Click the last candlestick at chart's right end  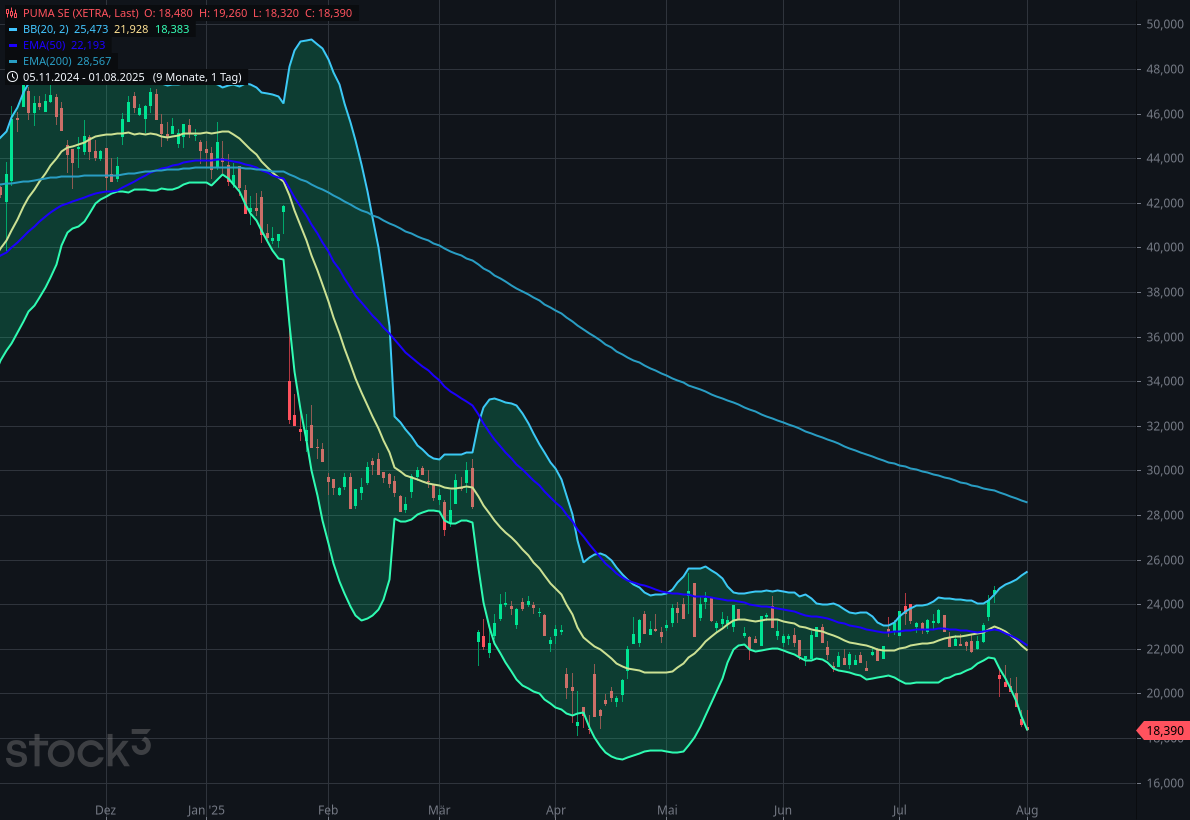click(1023, 722)
